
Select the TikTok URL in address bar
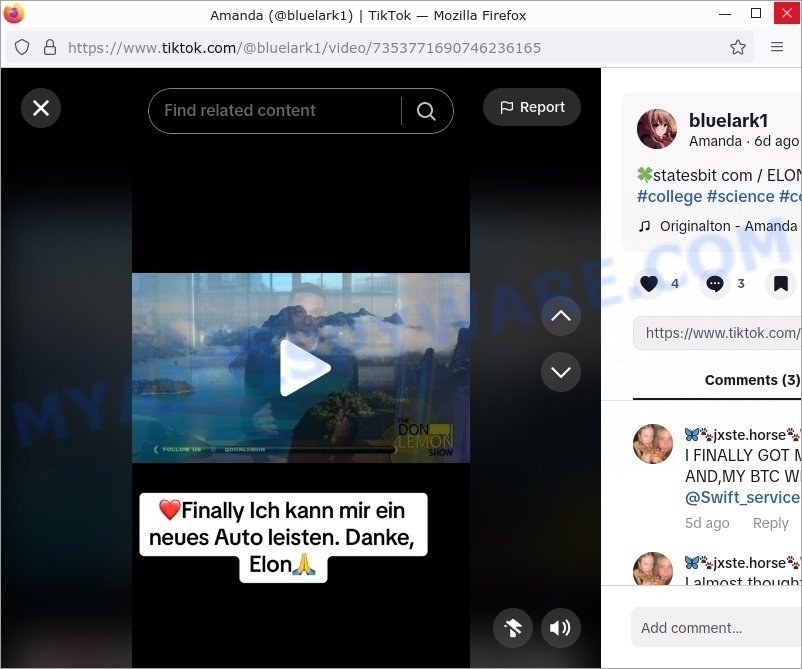[304, 48]
